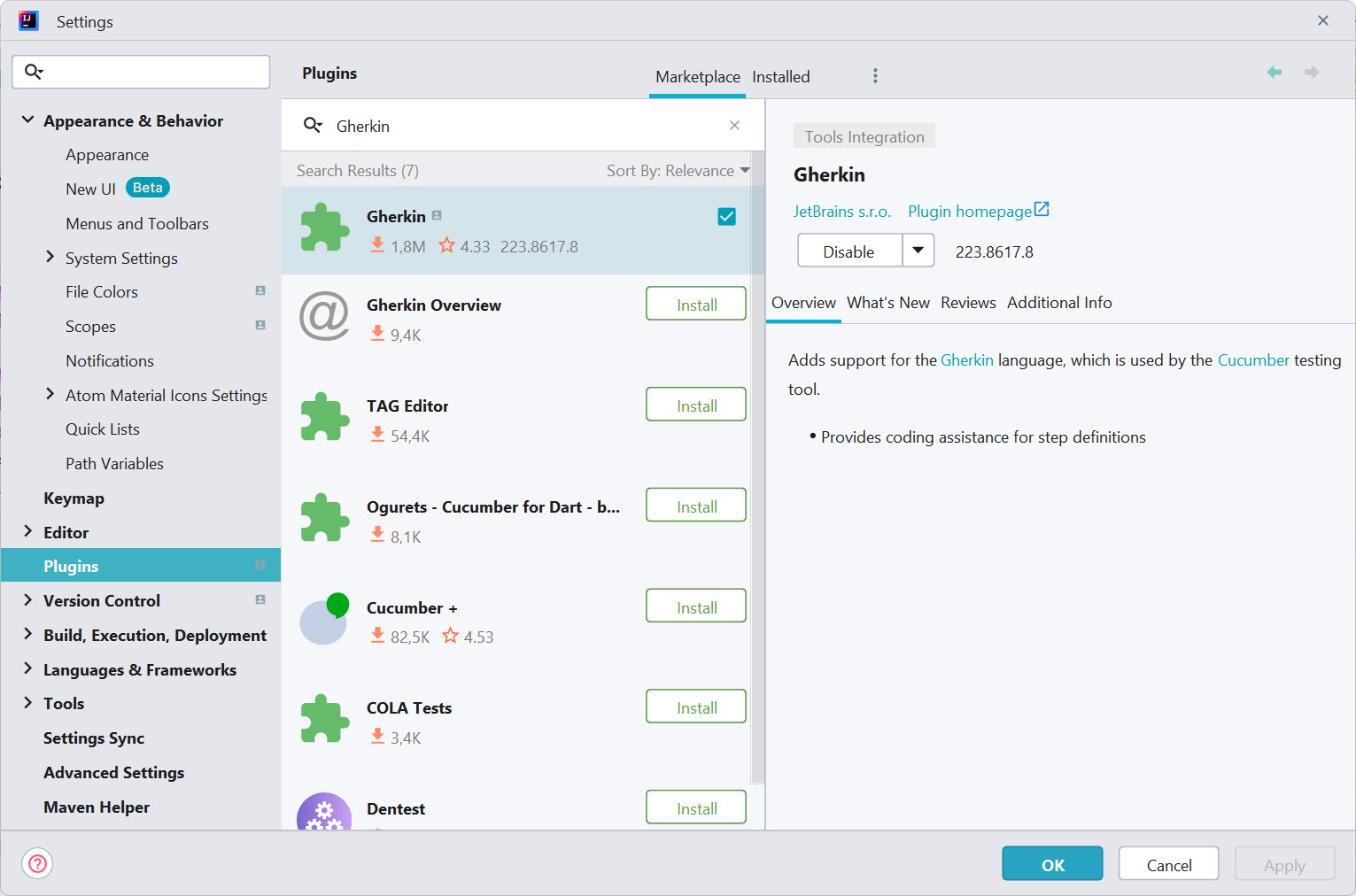
Task: Click the settings search magnifier icon
Action: tap(34, 72)
